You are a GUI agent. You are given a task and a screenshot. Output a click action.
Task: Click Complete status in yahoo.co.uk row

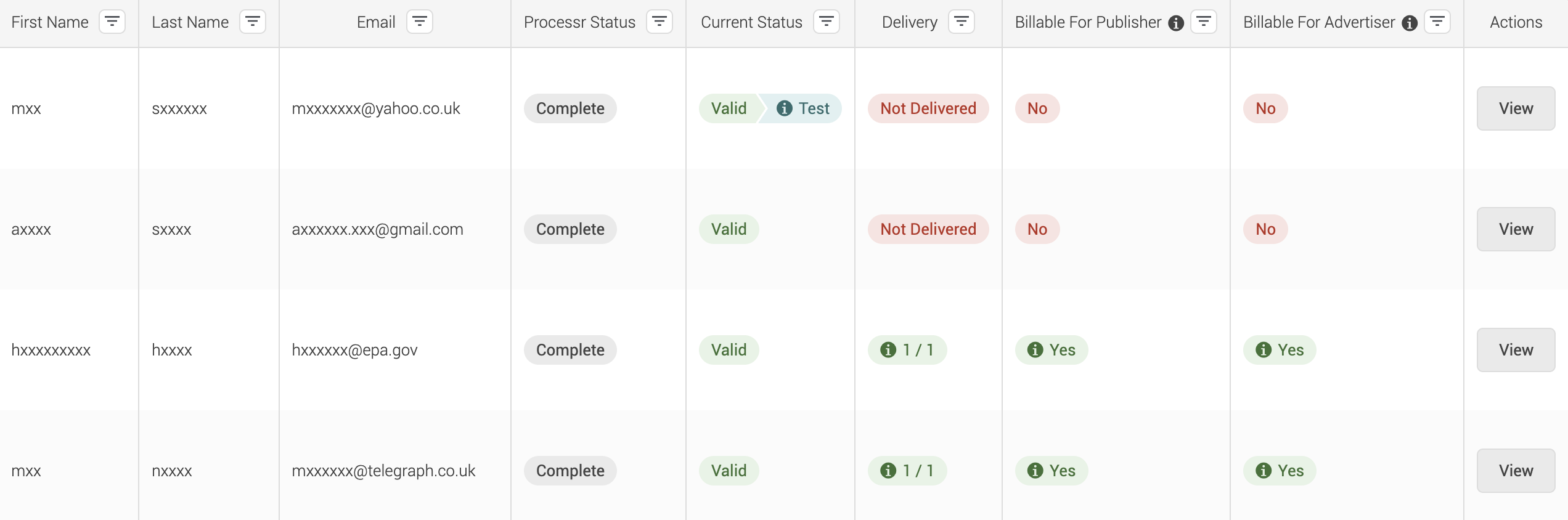[570, 108]
